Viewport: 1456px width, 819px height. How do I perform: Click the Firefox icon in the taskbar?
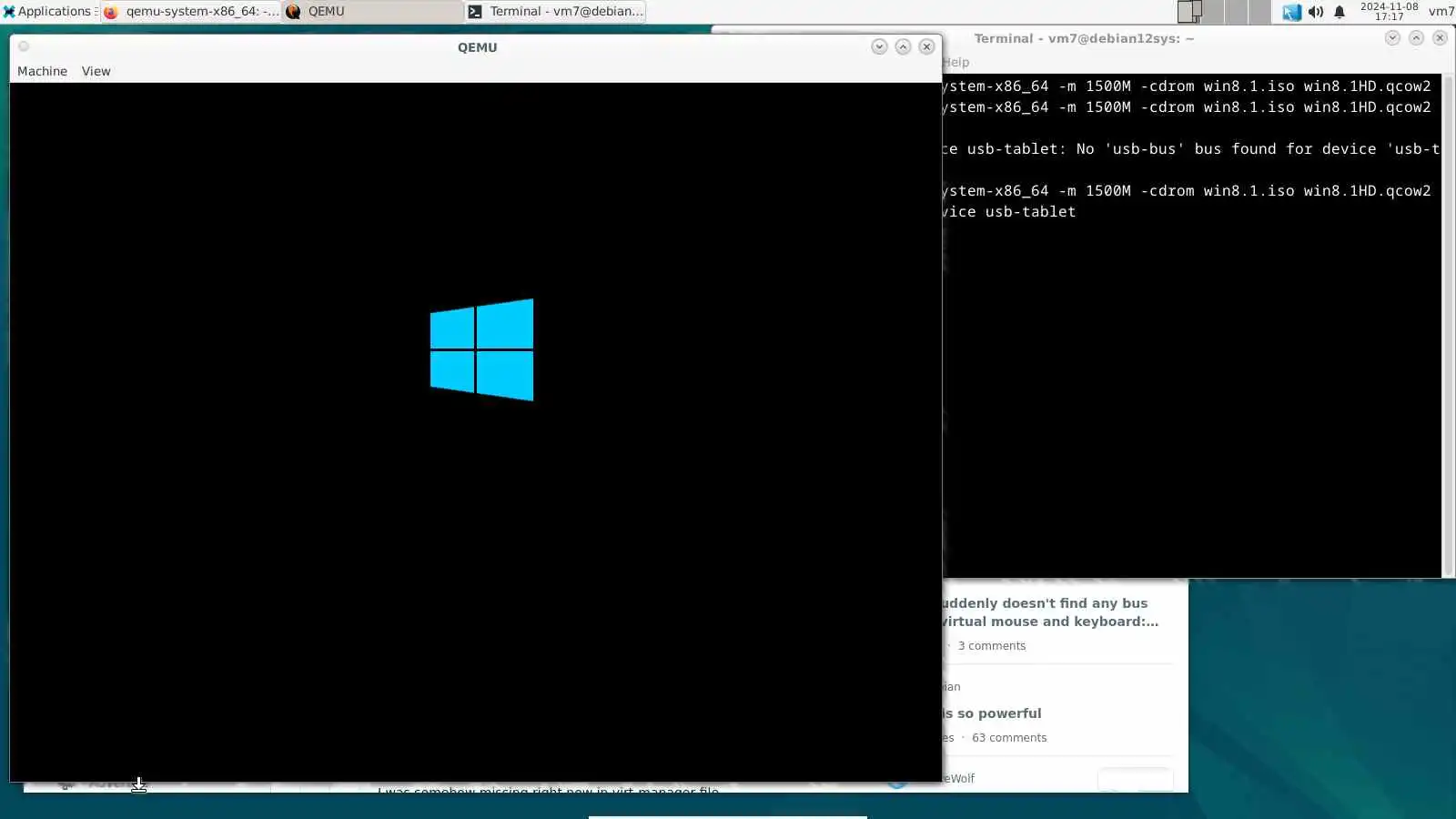[x=111, y=12]
